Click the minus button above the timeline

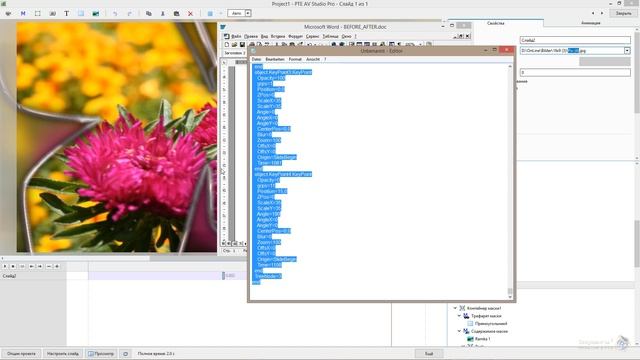(x=49, y=266)
